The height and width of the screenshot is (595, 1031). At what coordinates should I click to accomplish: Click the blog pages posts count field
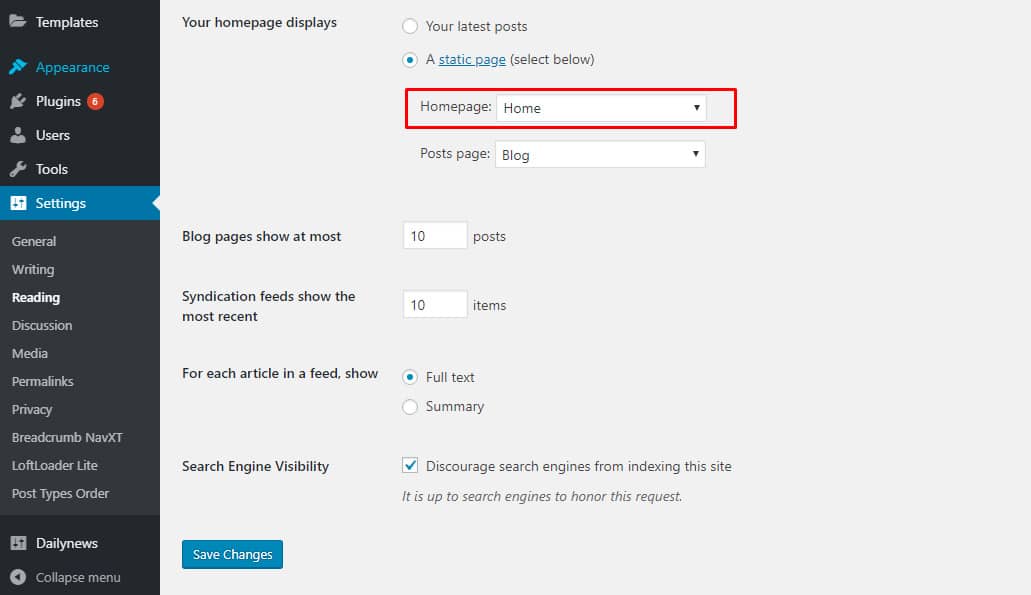435,236
